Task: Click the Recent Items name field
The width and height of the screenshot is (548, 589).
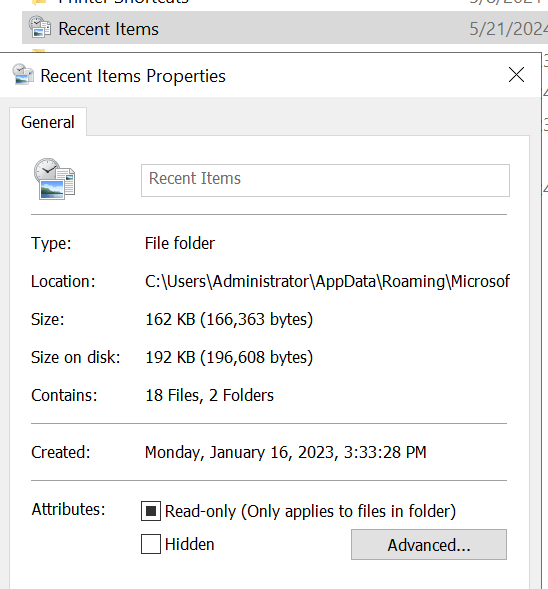Action: (325, 180)
